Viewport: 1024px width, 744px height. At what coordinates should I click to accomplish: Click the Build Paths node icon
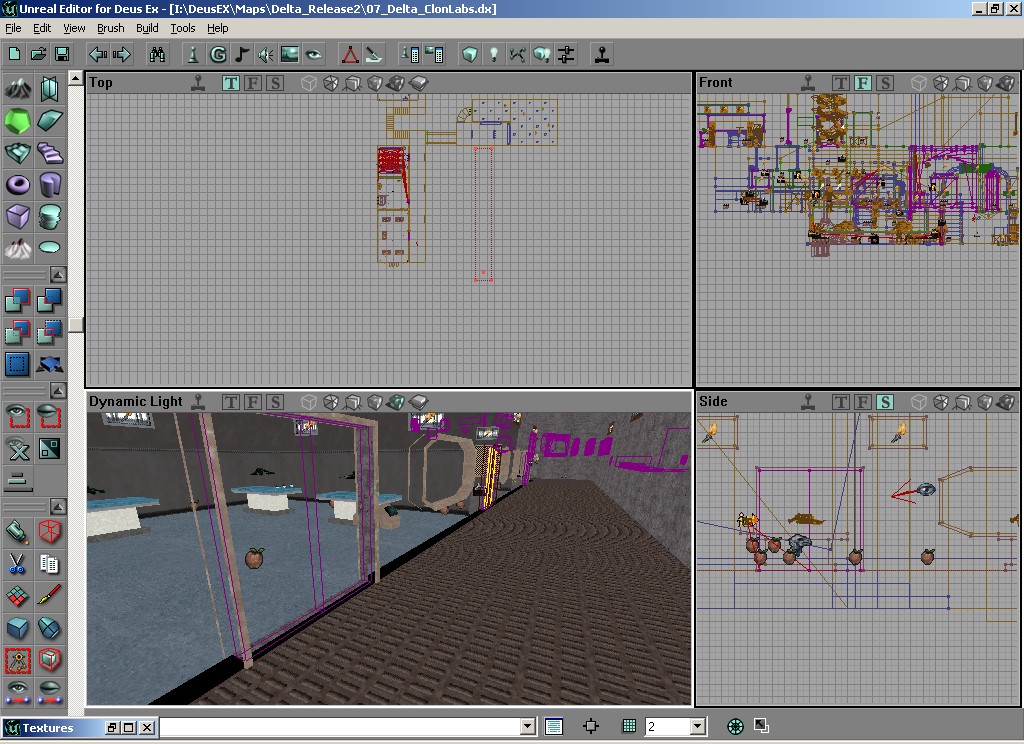(x=517, y=54)
